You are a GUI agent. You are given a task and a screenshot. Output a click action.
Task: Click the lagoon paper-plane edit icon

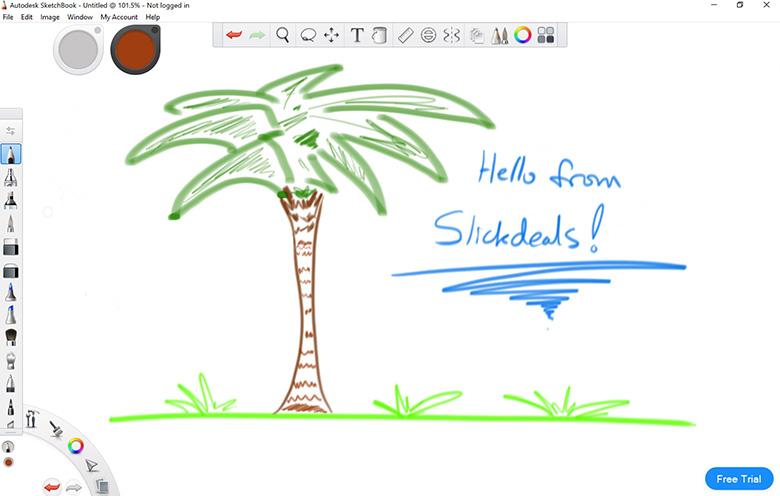point(92,466)
